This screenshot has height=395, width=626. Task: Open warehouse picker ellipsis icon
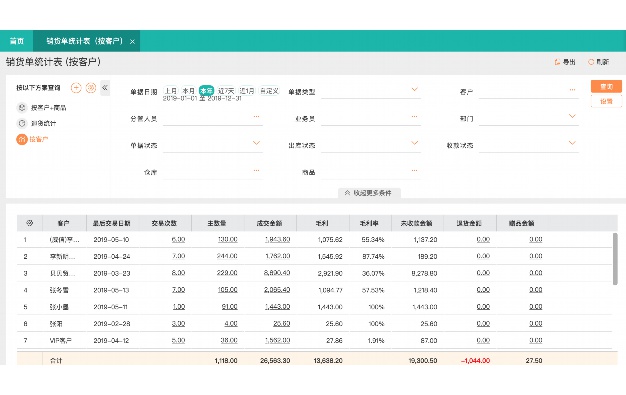pos(256,171)
